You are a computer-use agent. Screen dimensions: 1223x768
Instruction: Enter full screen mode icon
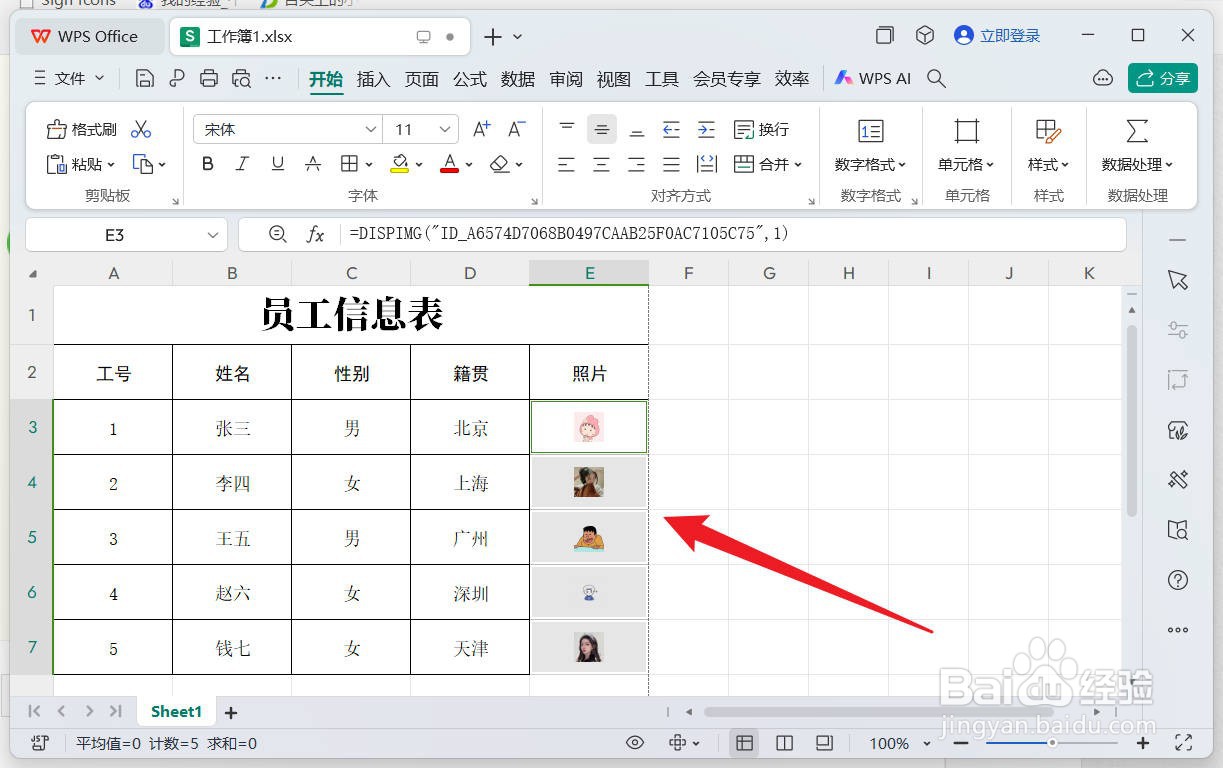point(1184,743)
